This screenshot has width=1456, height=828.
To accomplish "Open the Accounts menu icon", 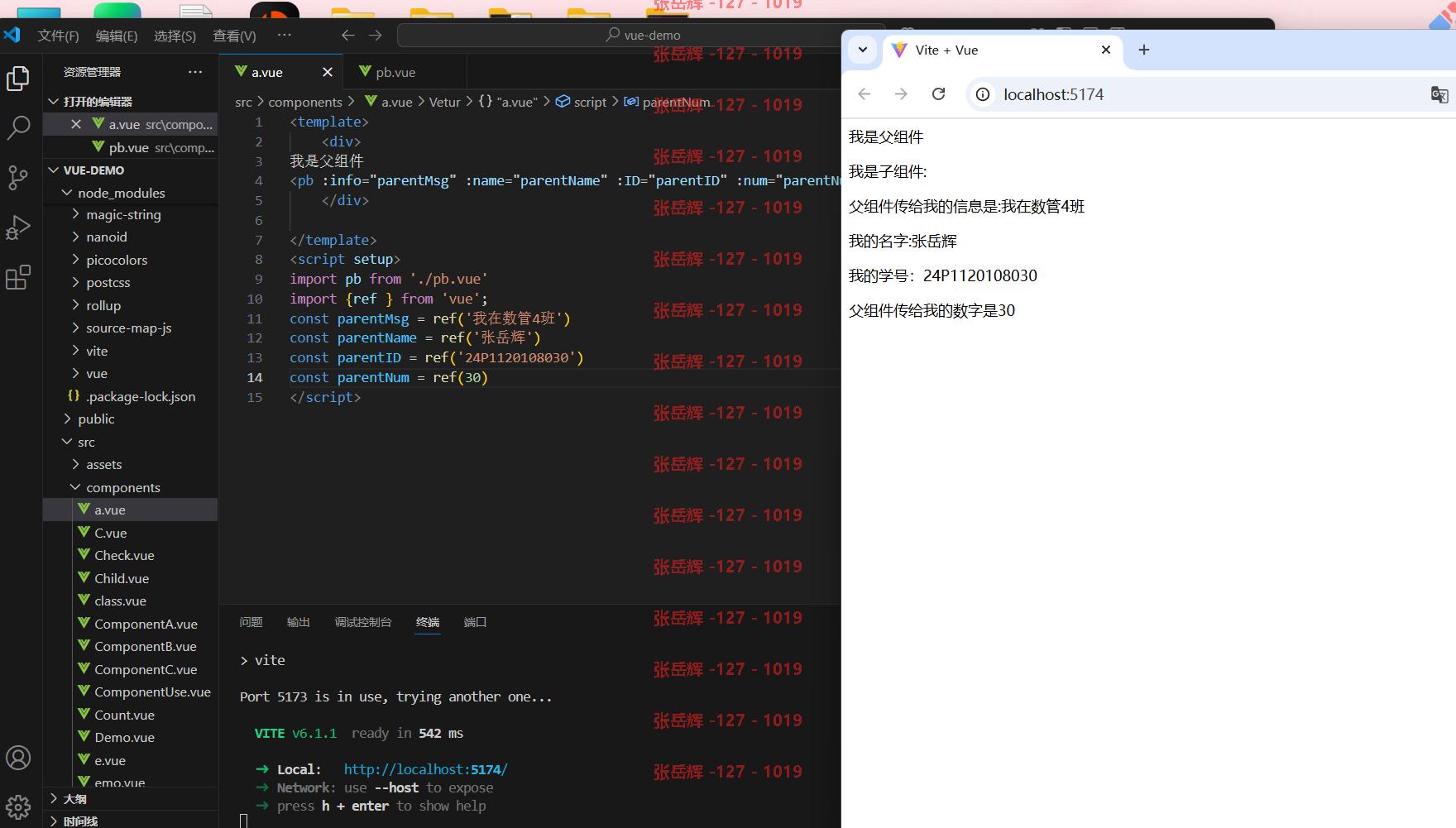I will 18,758.
